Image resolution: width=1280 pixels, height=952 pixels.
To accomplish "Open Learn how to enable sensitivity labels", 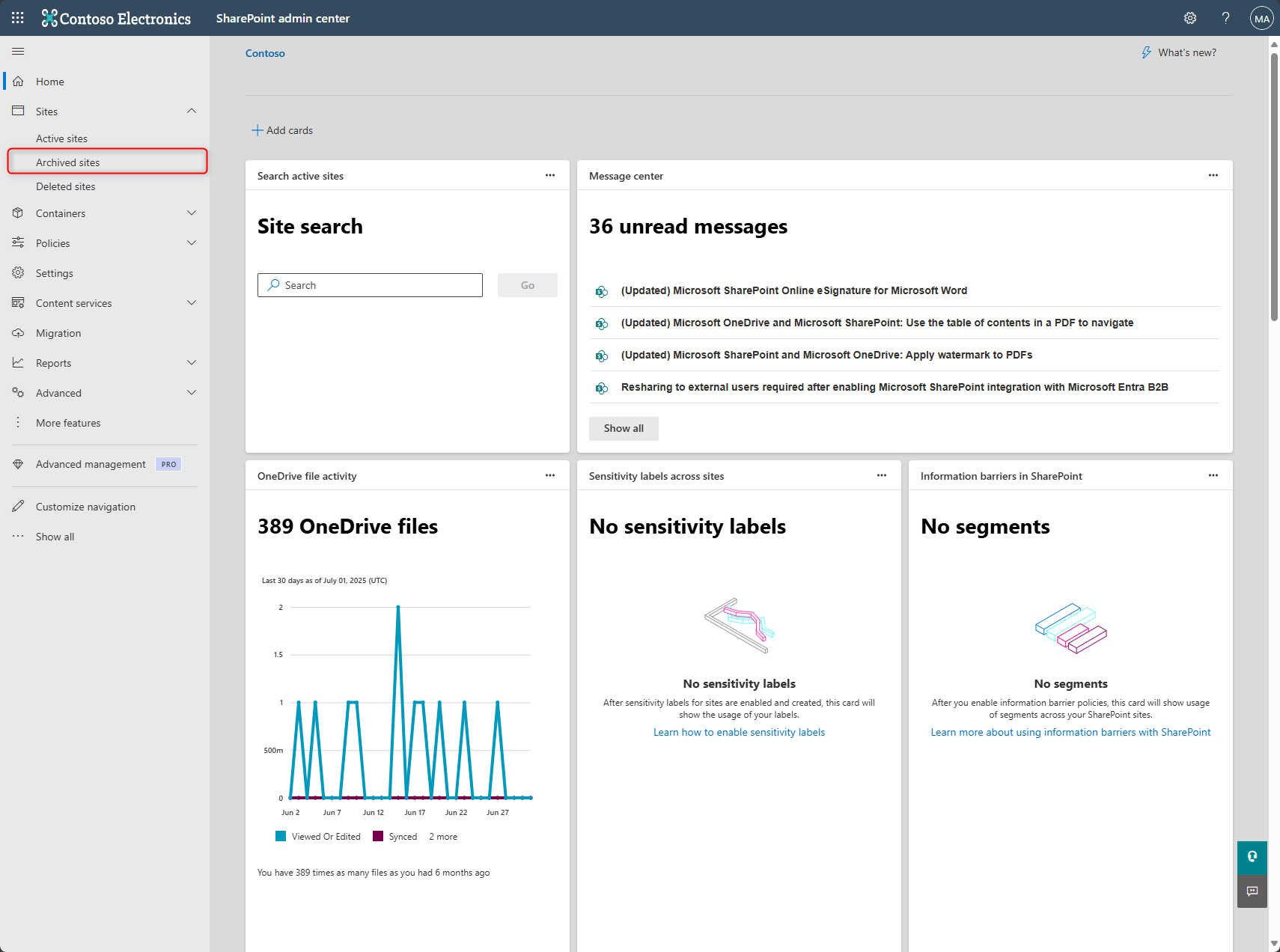I will [x=739, y=731].
